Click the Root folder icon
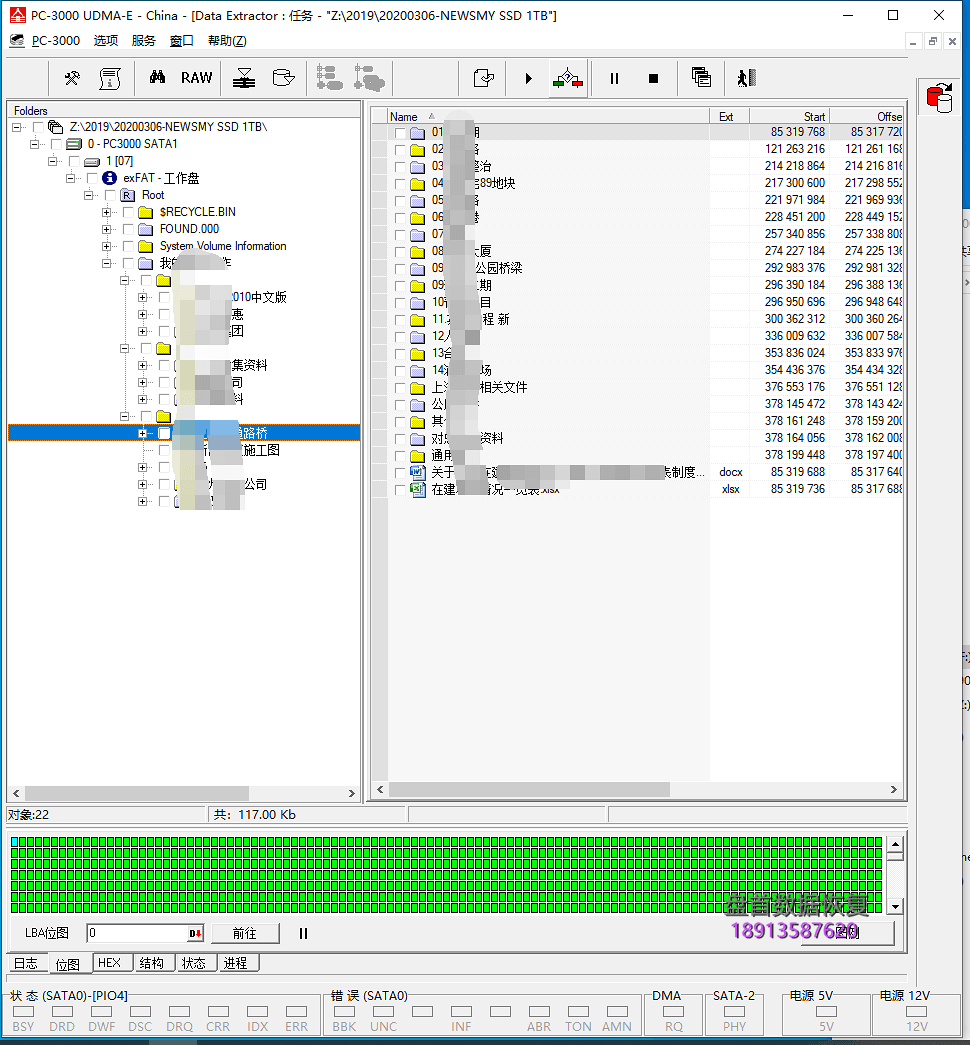Viewport: 970px width, 1045px height. (127, 195)
